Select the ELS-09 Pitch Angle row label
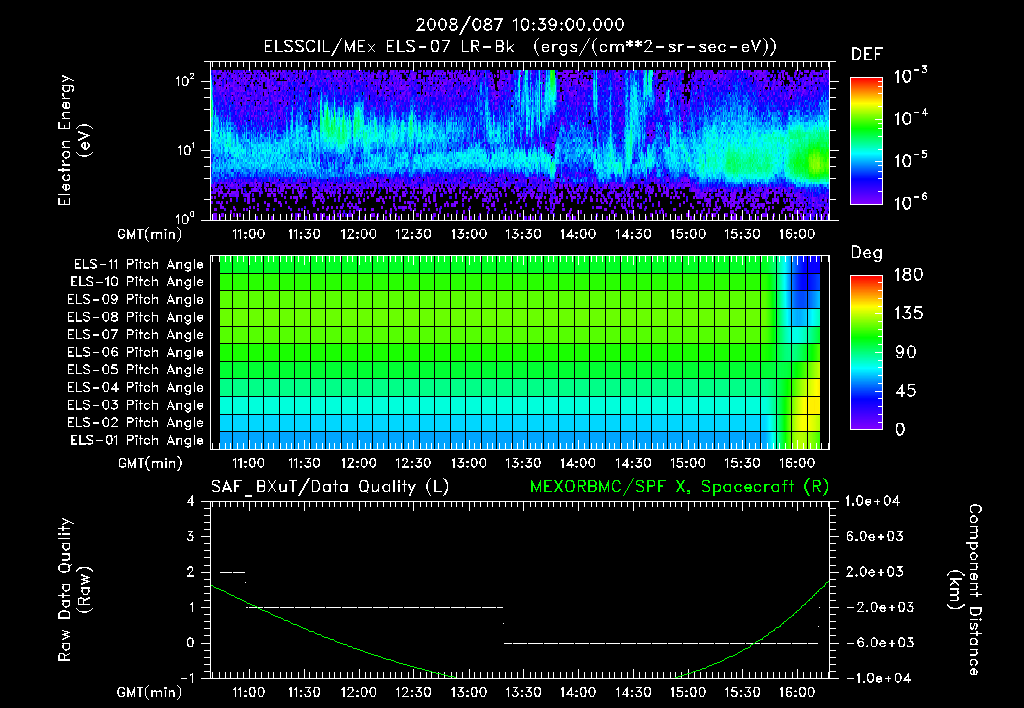The height and width of the screenshot is (708, 1024). pos(136,300)
